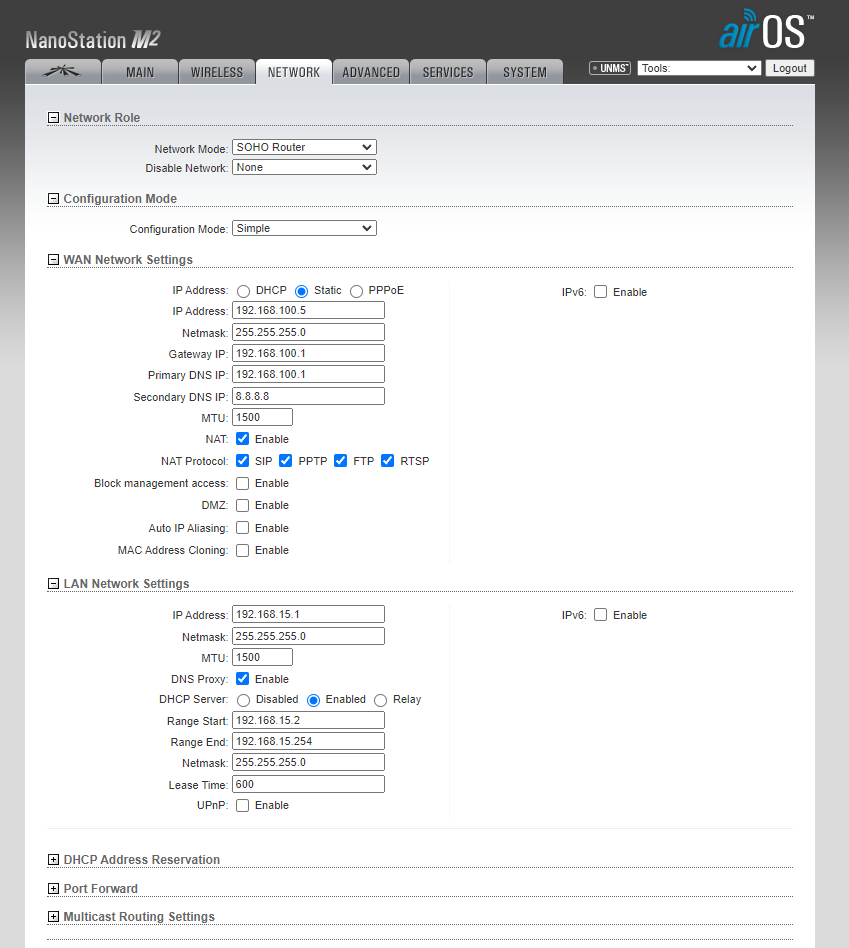Click the Gateway IP input field
This screenshot has height=948, width=849.
coord(308,353)
